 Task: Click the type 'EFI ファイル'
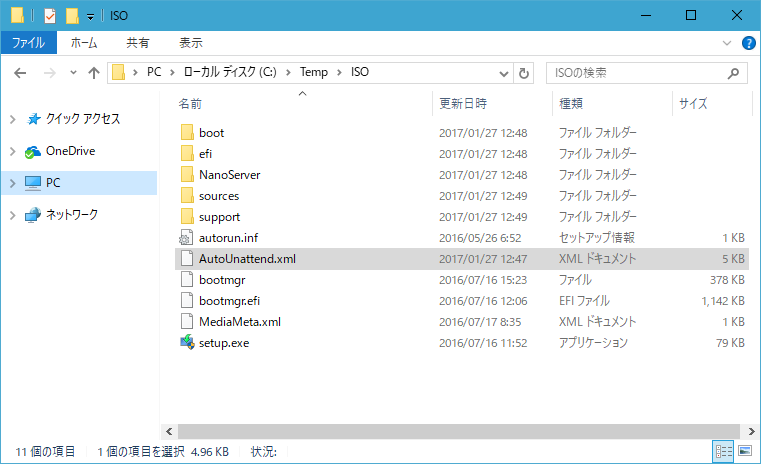[584, 301]
